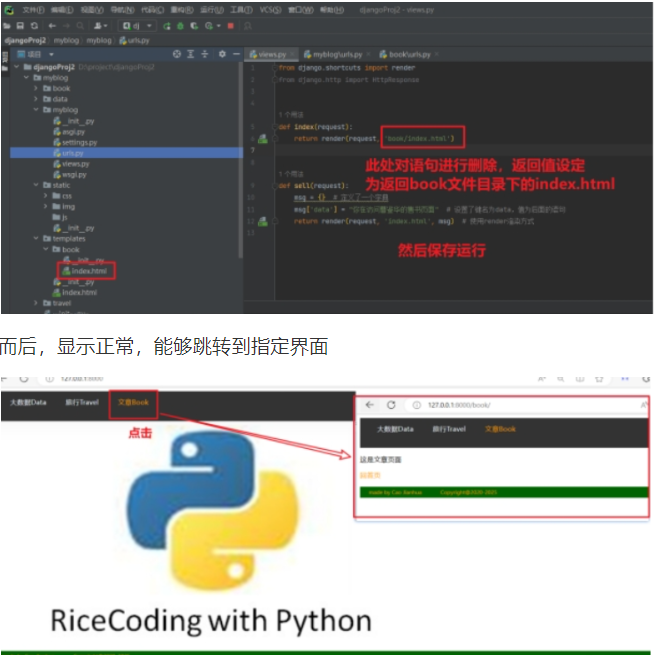This screenshot has height=662, width=657.
Task: Click the Run with Coverage icon
Action: pyautogui.click(x=194, y=26)
